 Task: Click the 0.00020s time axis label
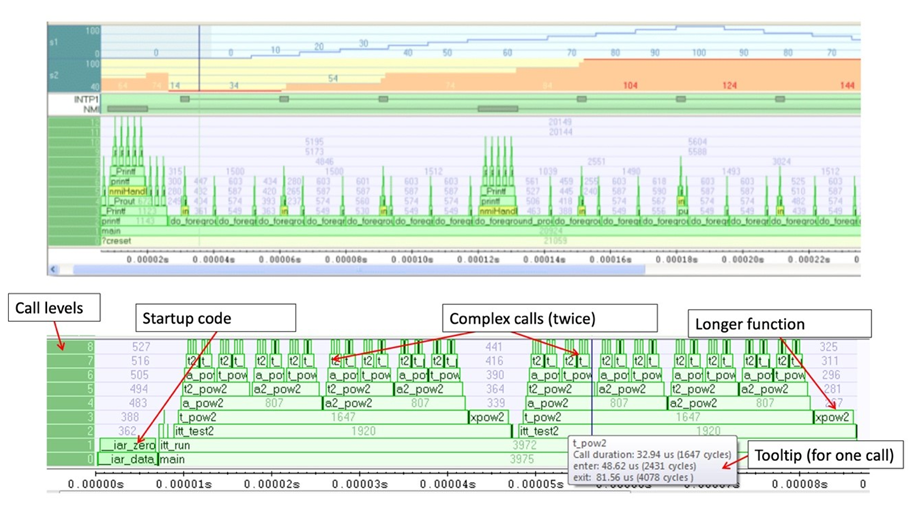point(743,259)
